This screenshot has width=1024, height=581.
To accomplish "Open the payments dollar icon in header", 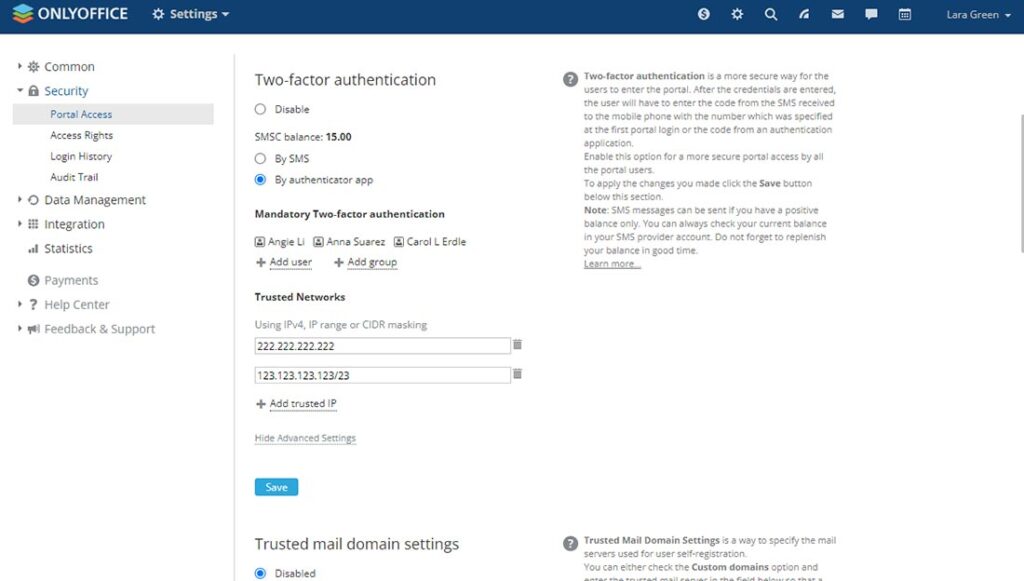I will (703, 14).
